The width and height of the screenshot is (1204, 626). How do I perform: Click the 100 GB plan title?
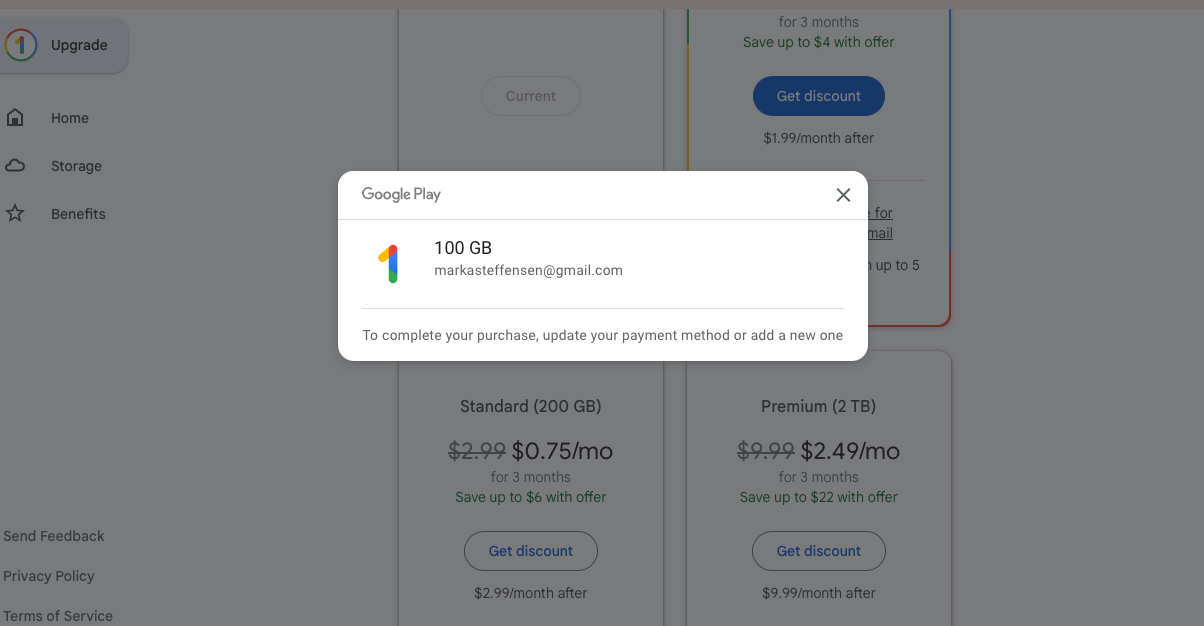coord(463,248)
